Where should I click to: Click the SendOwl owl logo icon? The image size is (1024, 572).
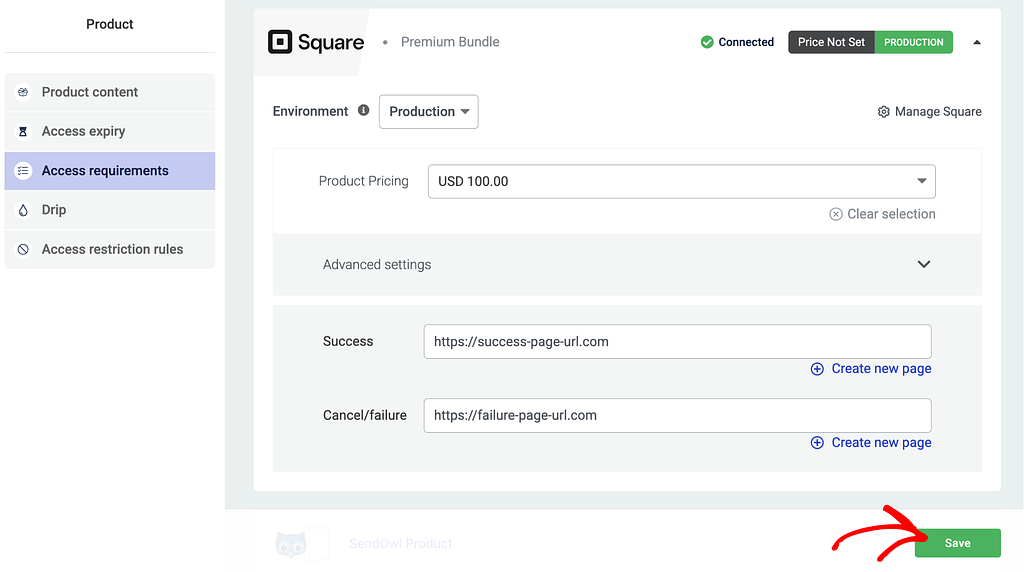coord(291,544)
